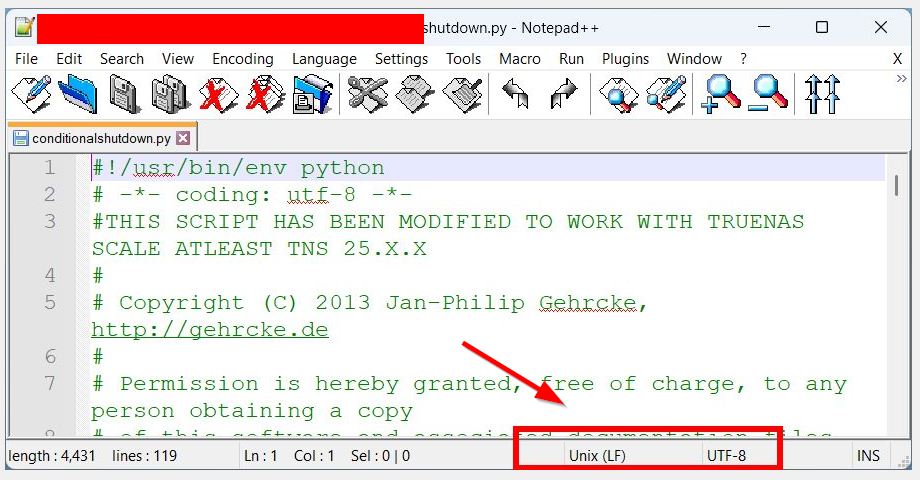920x480 pixels.
Task: Open the Plugins menu
Action: [x=625, y=59]
